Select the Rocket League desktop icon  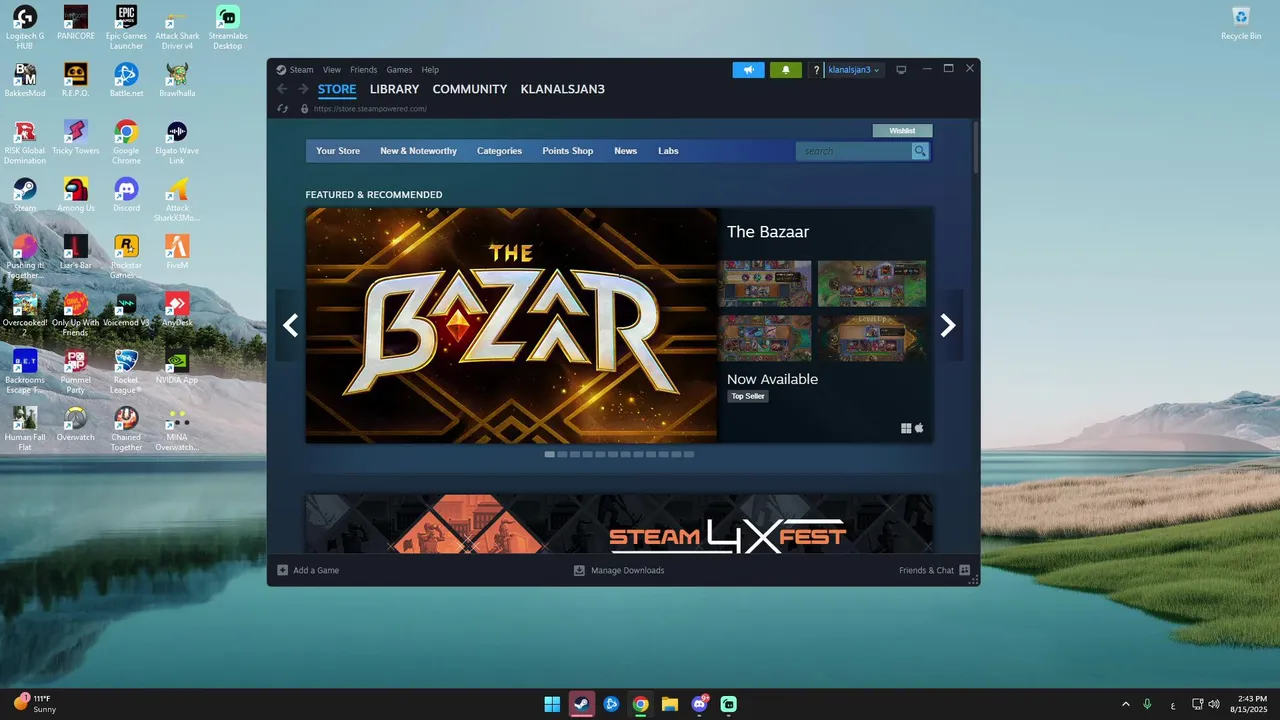click(126, 370)
